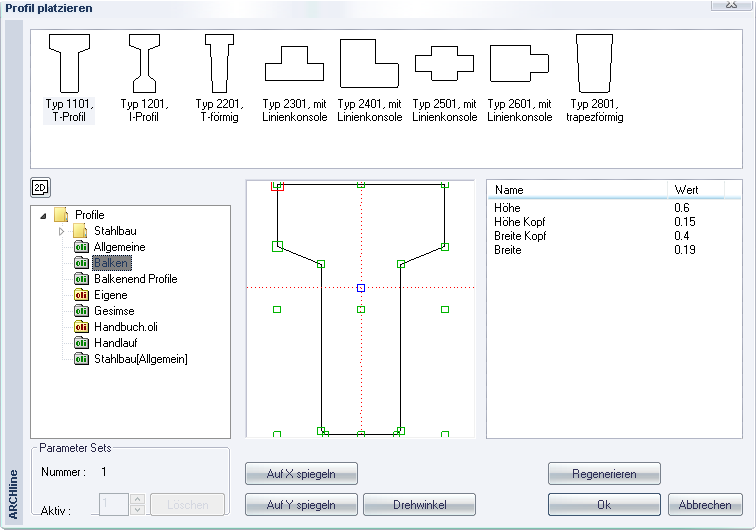Click the Handbuch.oli library icon
The image size is (756, 530).
[x=81, y=327]
